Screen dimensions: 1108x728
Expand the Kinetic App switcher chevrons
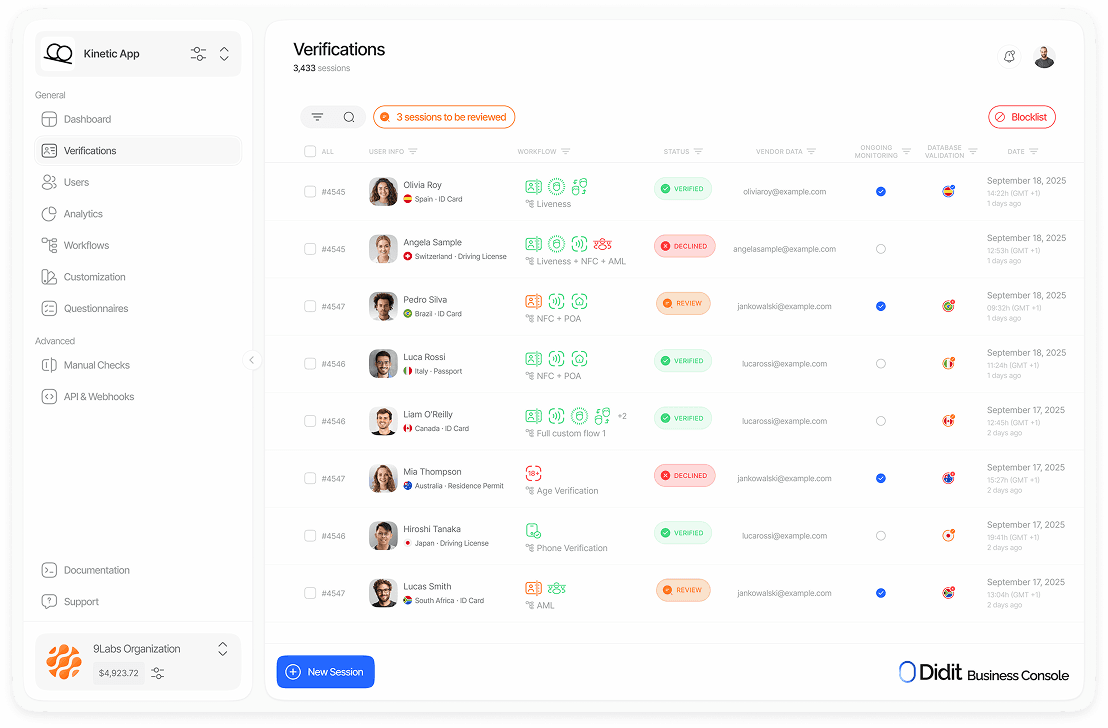(224, 54)
